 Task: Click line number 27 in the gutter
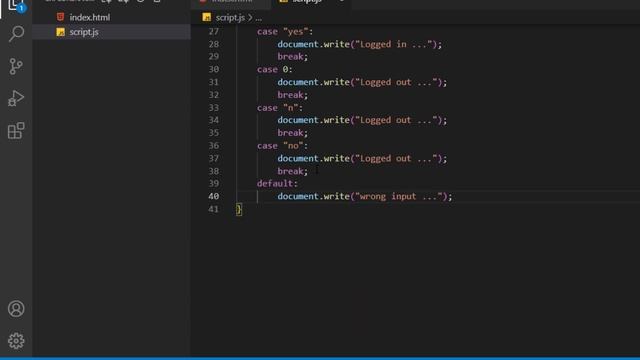pos(213,31)
